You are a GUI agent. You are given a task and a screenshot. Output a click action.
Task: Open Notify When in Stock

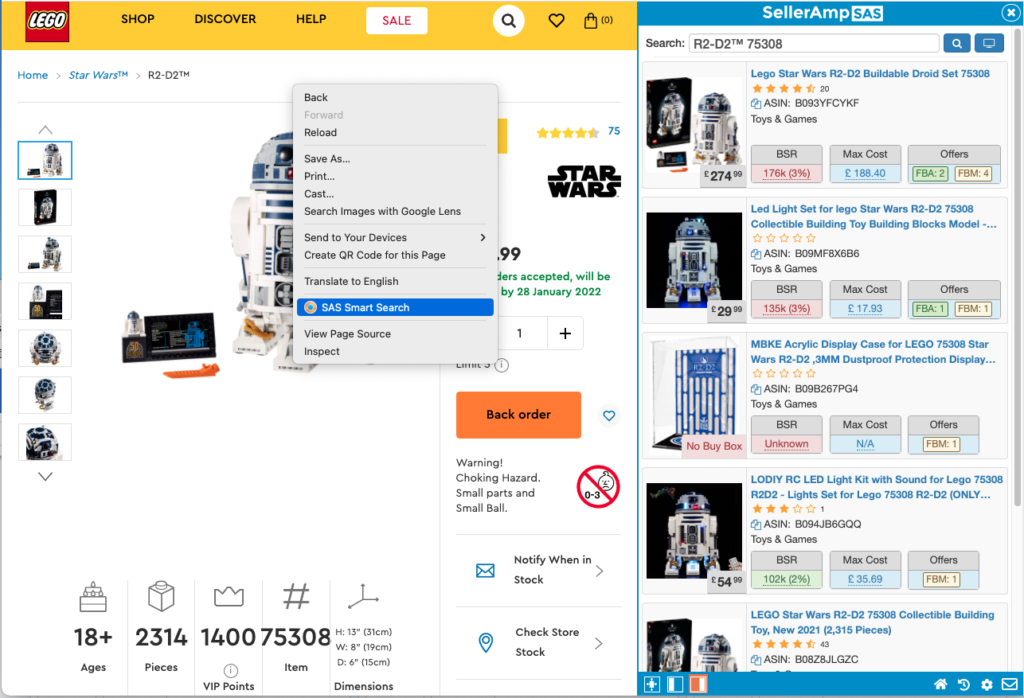538,570
